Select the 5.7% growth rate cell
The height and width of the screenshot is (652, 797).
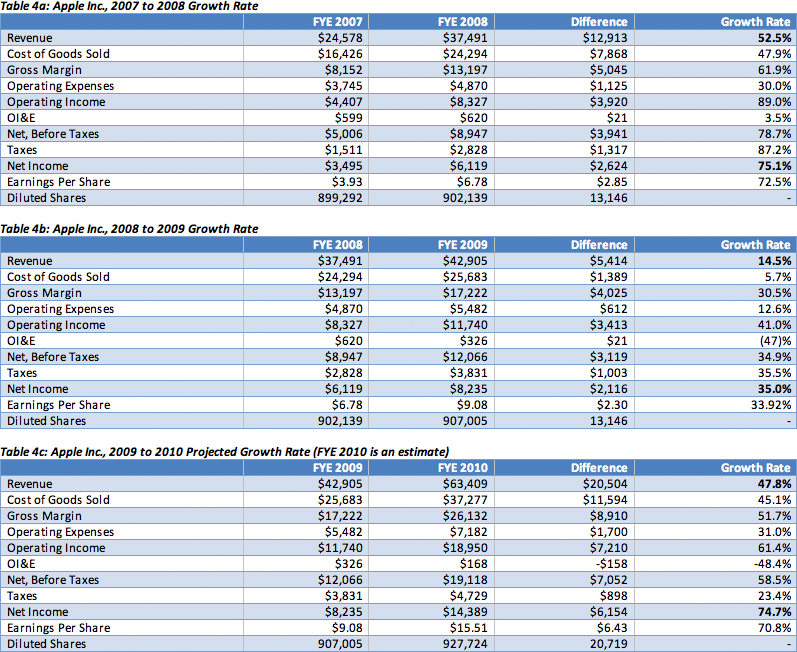click(778, 277)
